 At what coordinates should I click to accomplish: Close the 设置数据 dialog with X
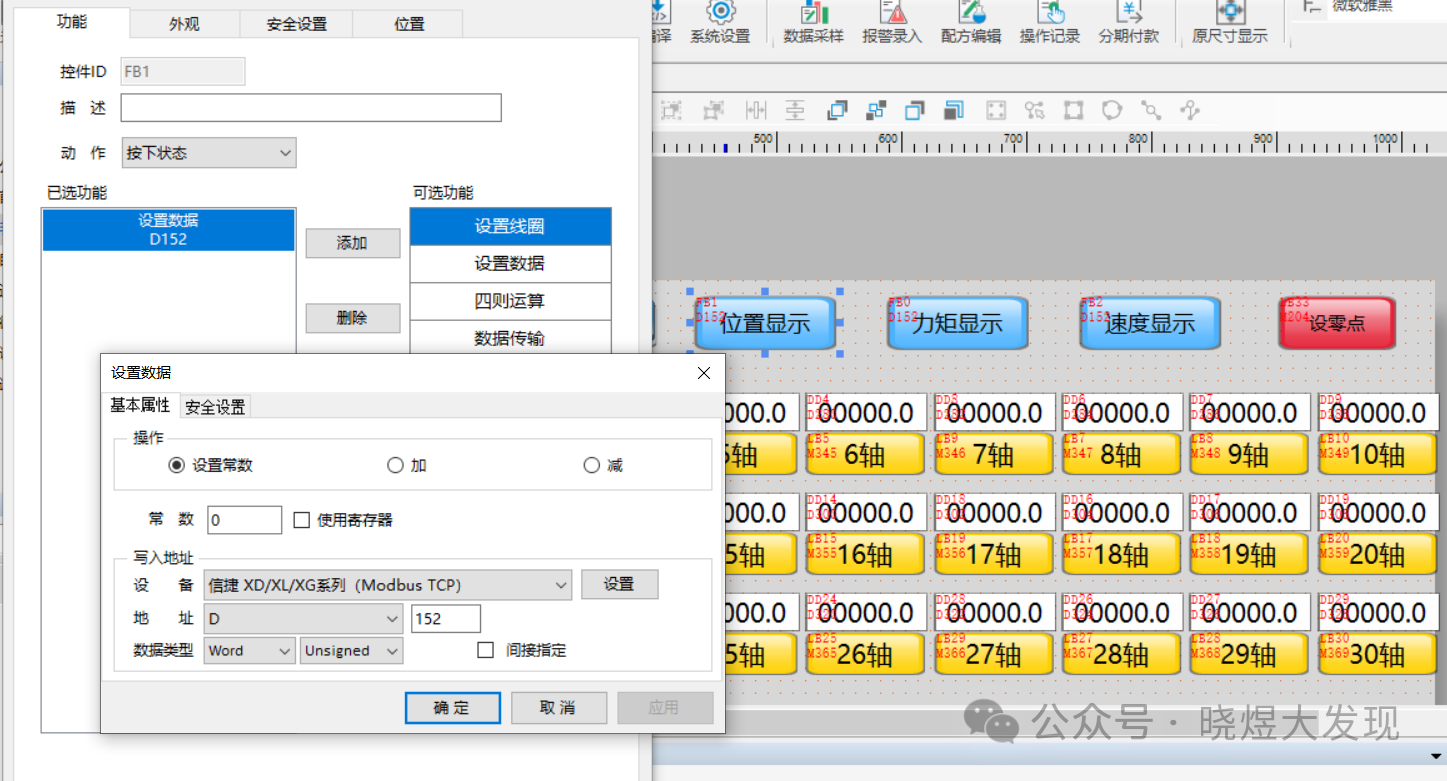pos(704,373)
